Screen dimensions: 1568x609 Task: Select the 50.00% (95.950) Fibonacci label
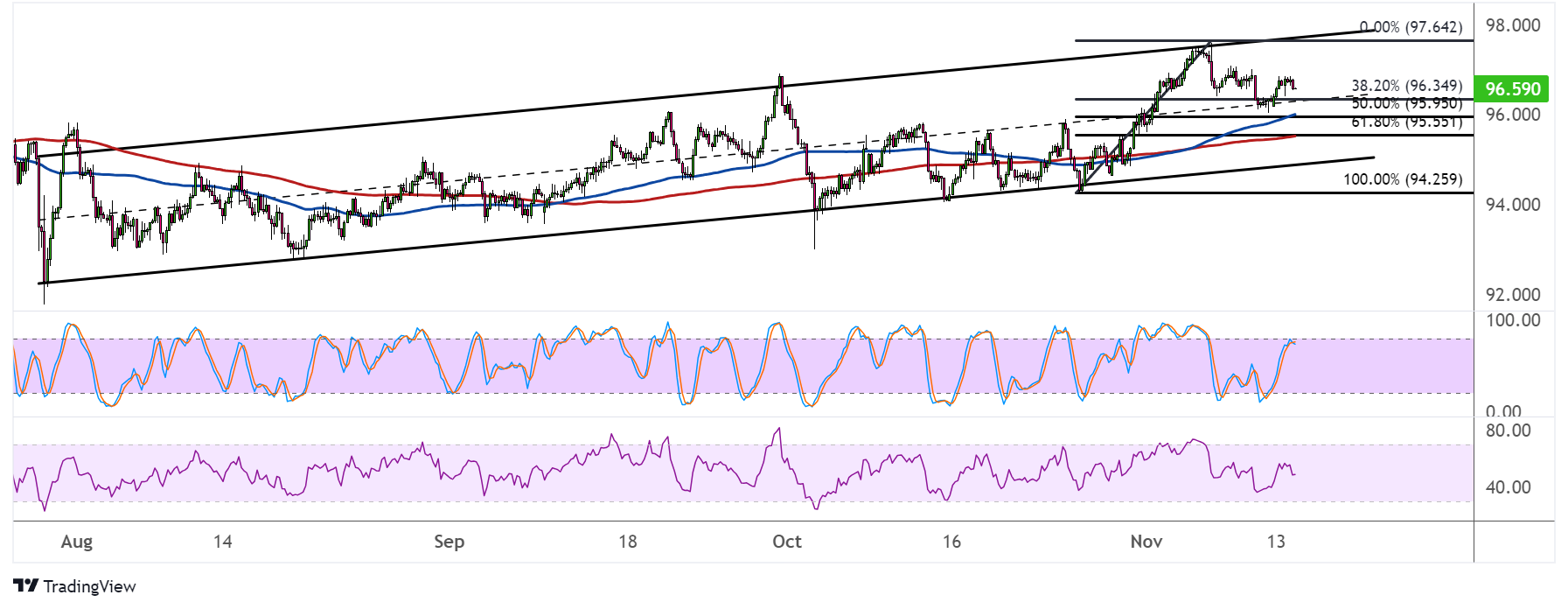[1407, 103]
